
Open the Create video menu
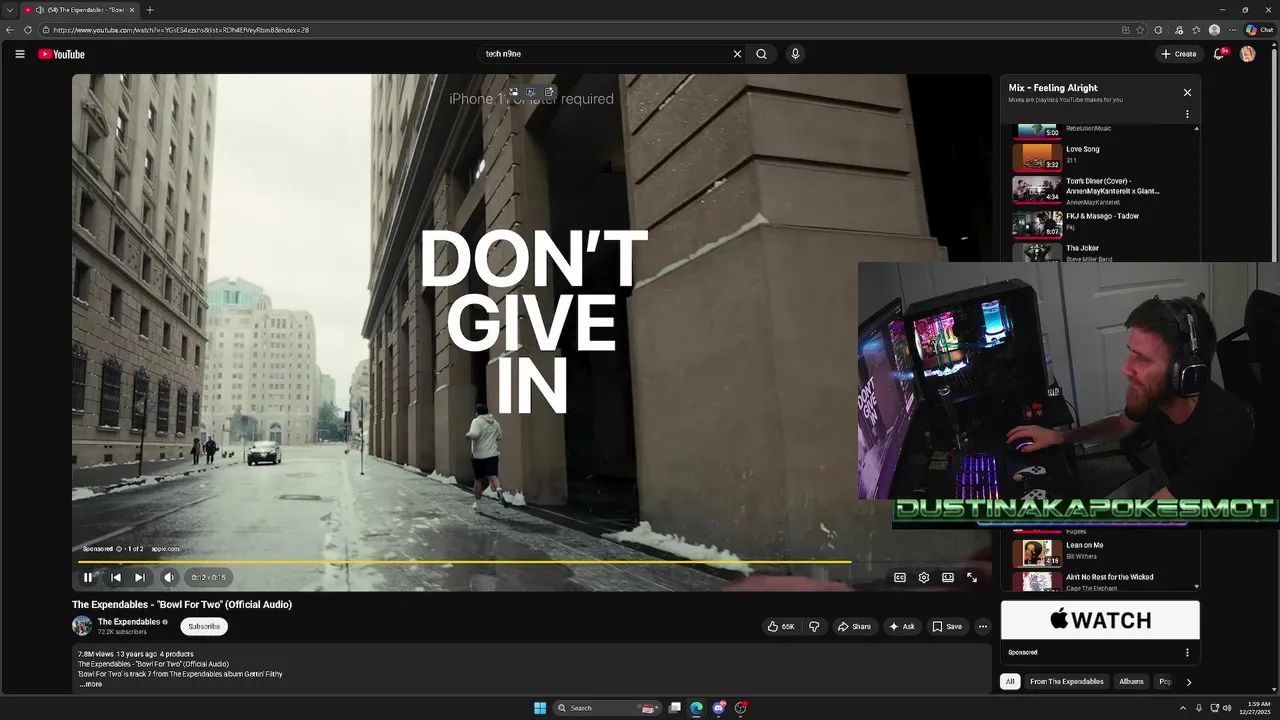1179,54
